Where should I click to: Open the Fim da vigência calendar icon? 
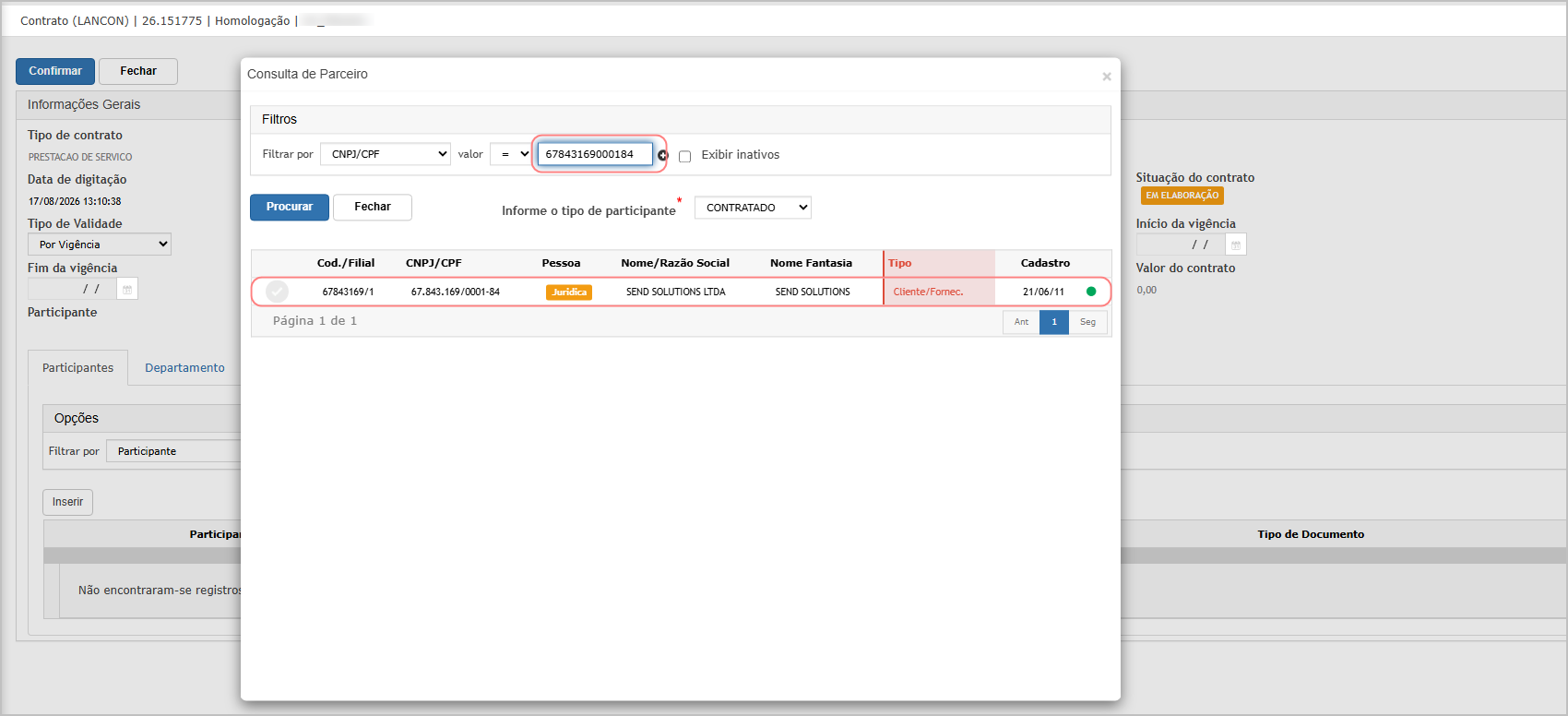[127, 290]
